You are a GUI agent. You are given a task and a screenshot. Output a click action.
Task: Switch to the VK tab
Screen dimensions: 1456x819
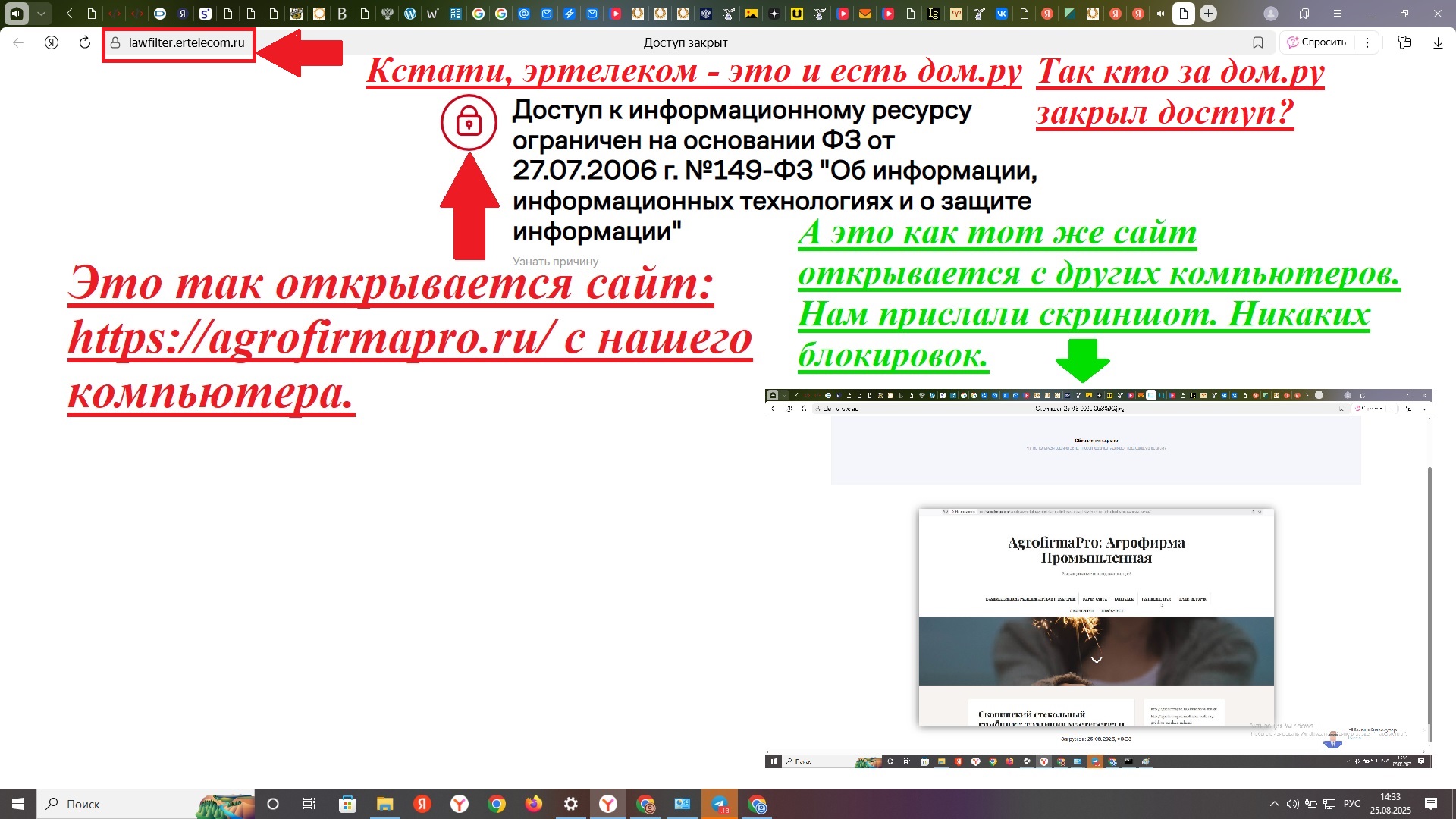point(1002,14)
